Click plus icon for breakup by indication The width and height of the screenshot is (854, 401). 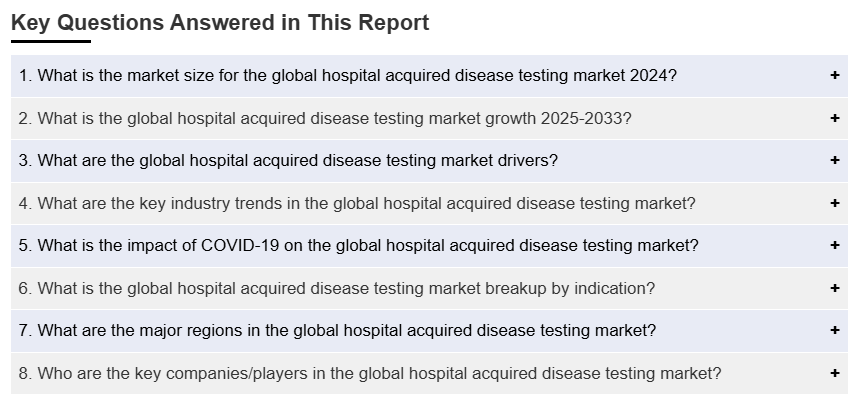(x=835, y=288)
